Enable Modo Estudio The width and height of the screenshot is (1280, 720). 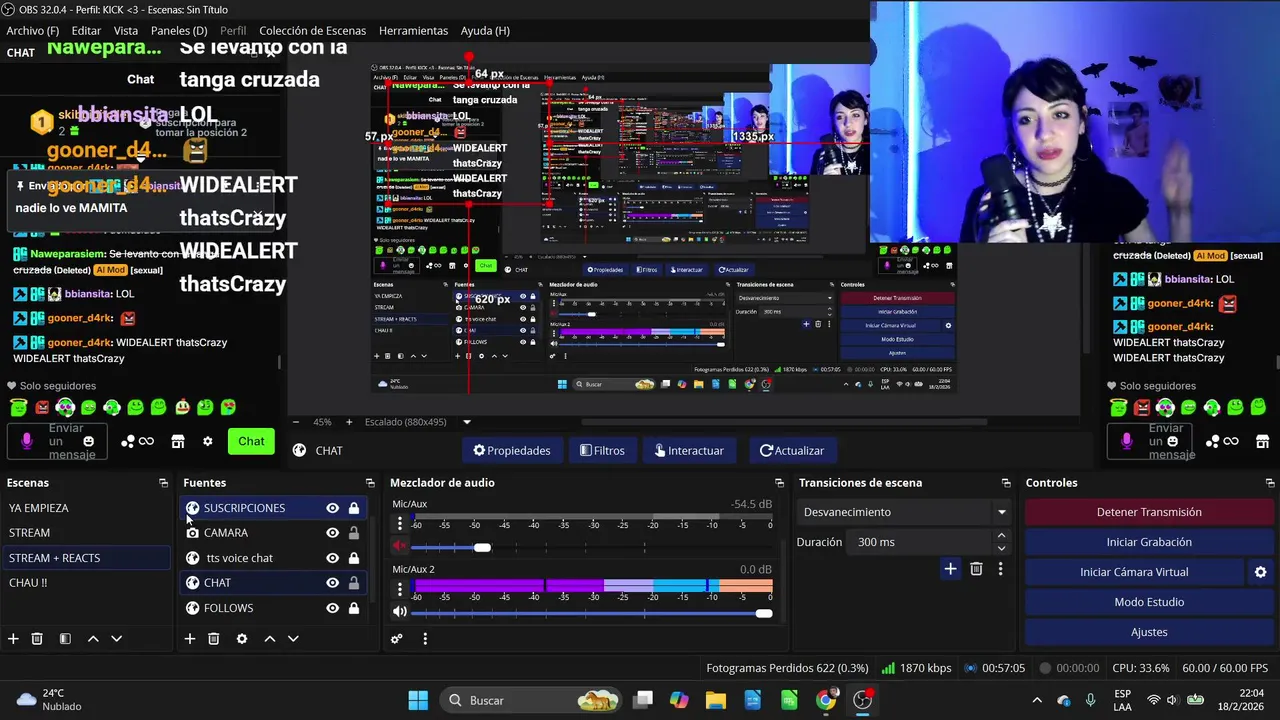[1149, 602]
